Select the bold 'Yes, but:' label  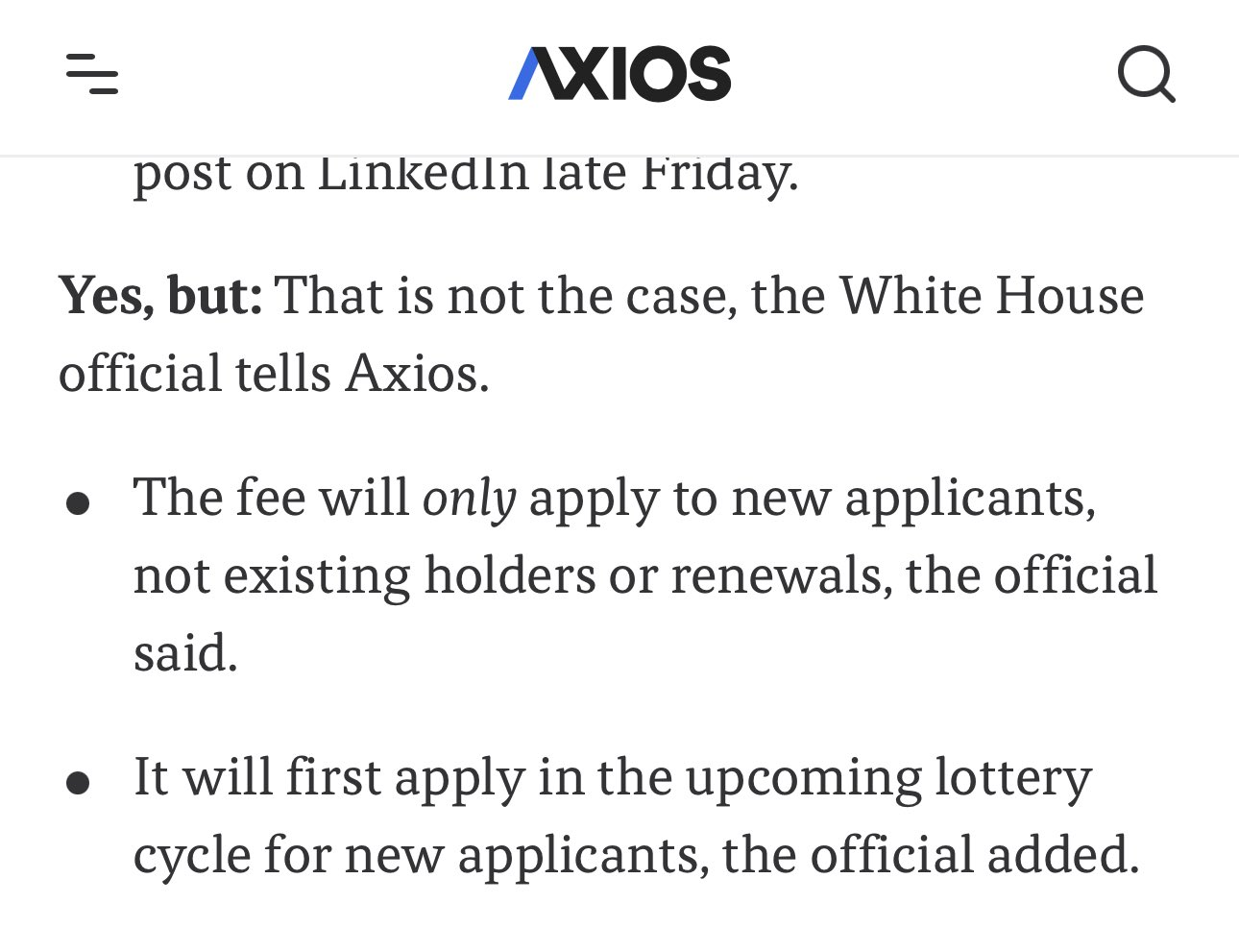(160, 296)
